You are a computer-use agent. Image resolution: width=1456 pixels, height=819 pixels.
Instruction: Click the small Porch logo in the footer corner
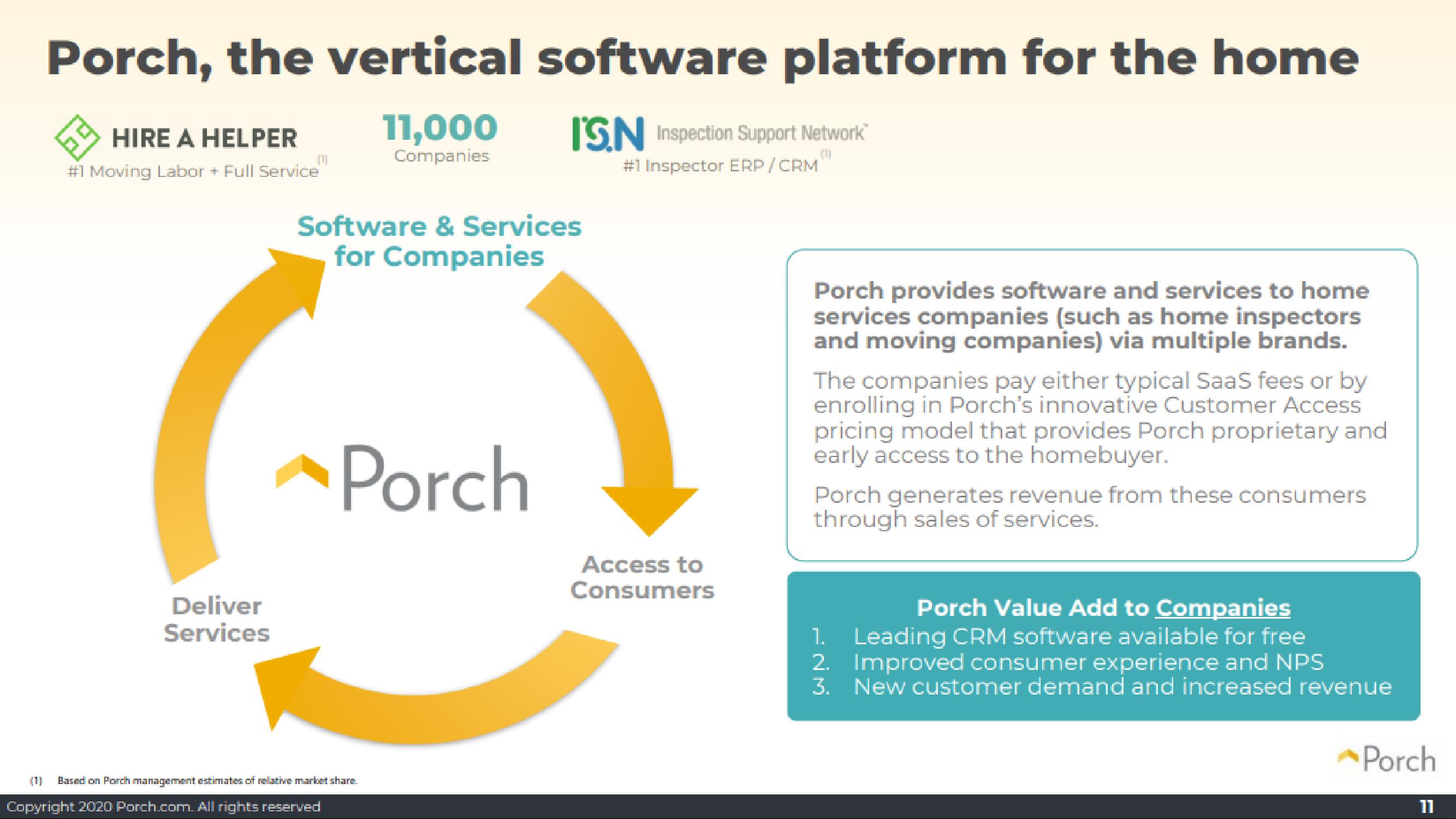[x=1388, y=759]
